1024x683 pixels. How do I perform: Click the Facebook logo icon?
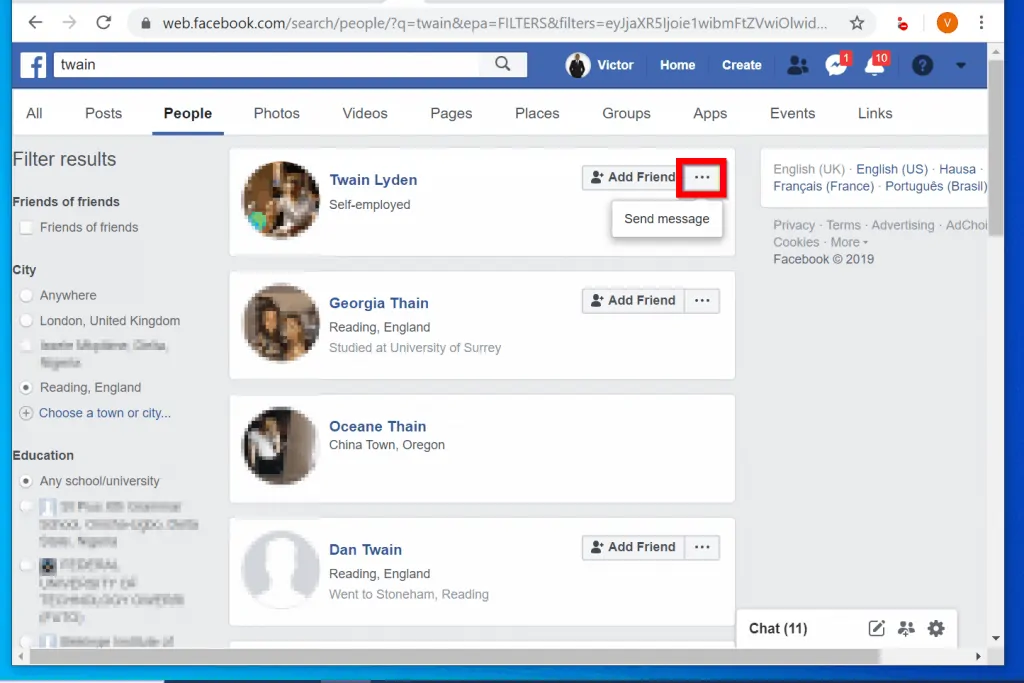(x=33, y=65)
